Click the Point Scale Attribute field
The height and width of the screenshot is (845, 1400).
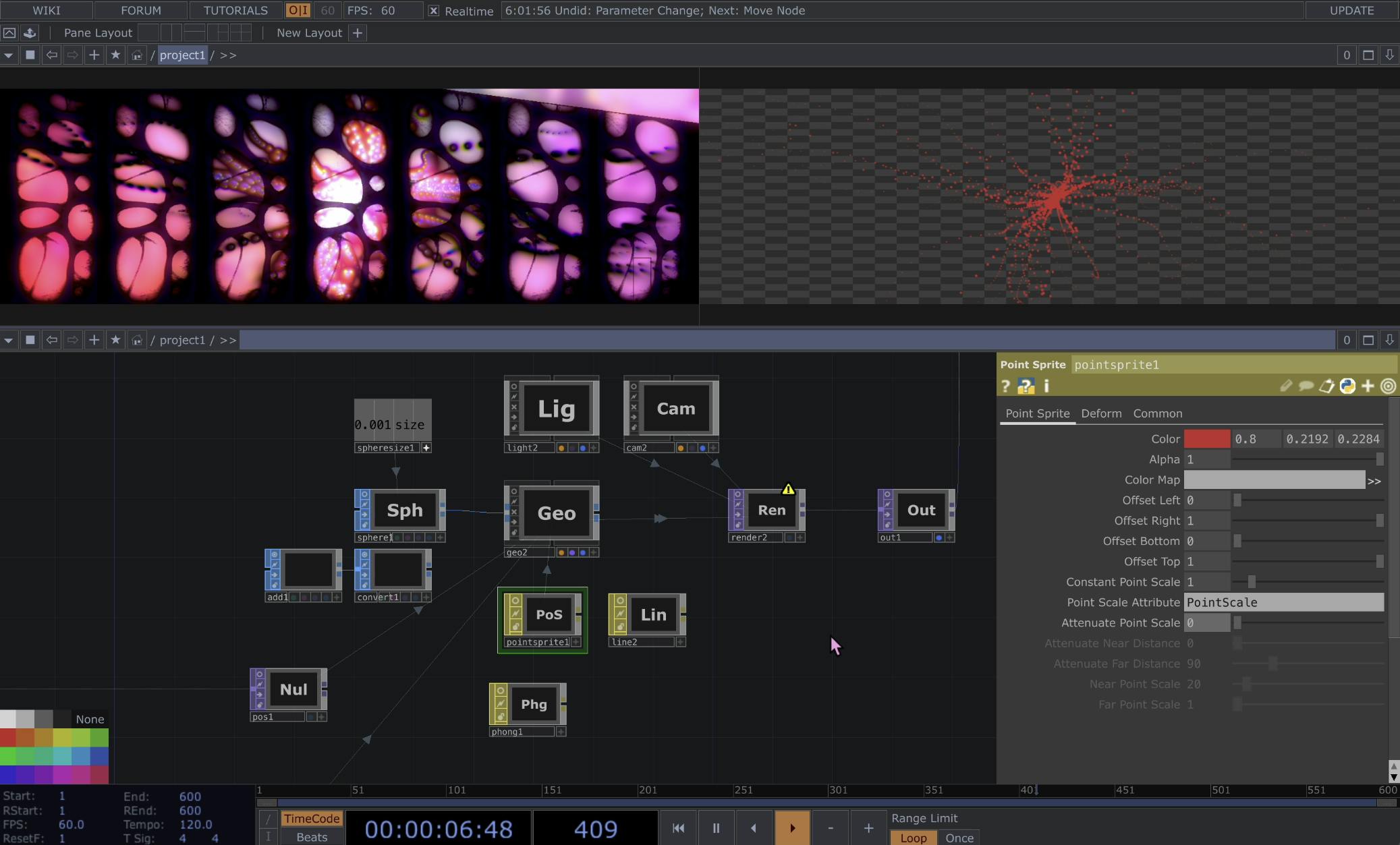pyautogui.click(x=1283, y=602)
